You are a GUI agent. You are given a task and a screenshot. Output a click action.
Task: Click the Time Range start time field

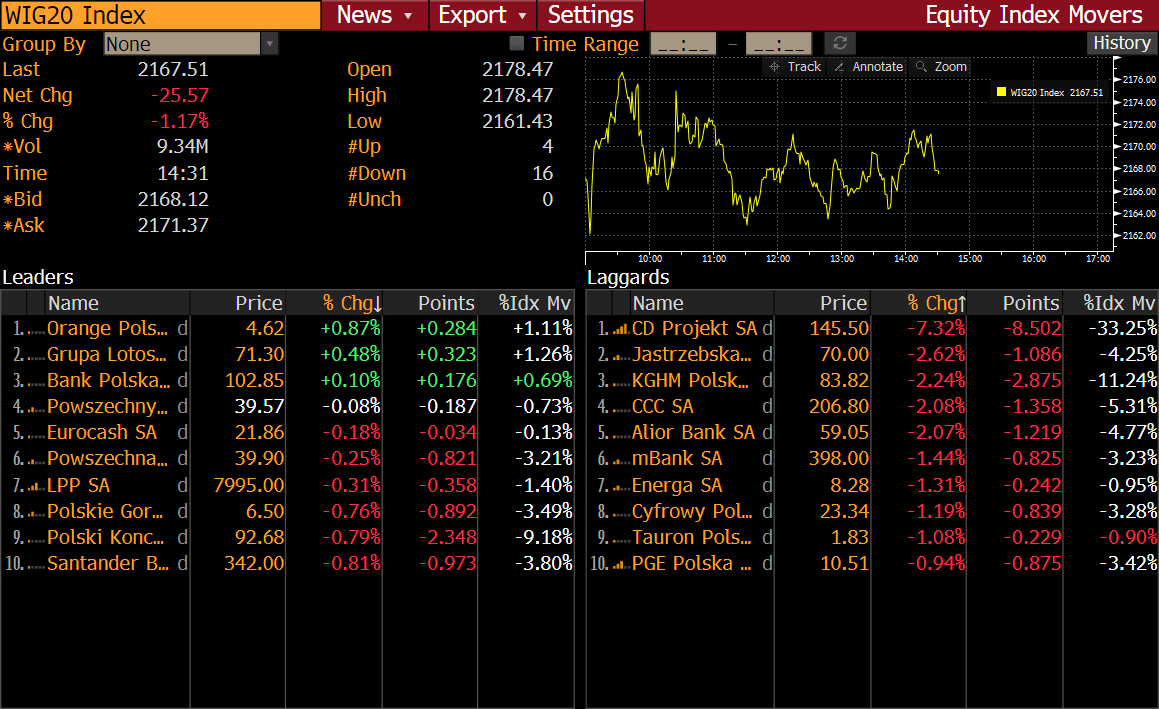click(684, 44)
